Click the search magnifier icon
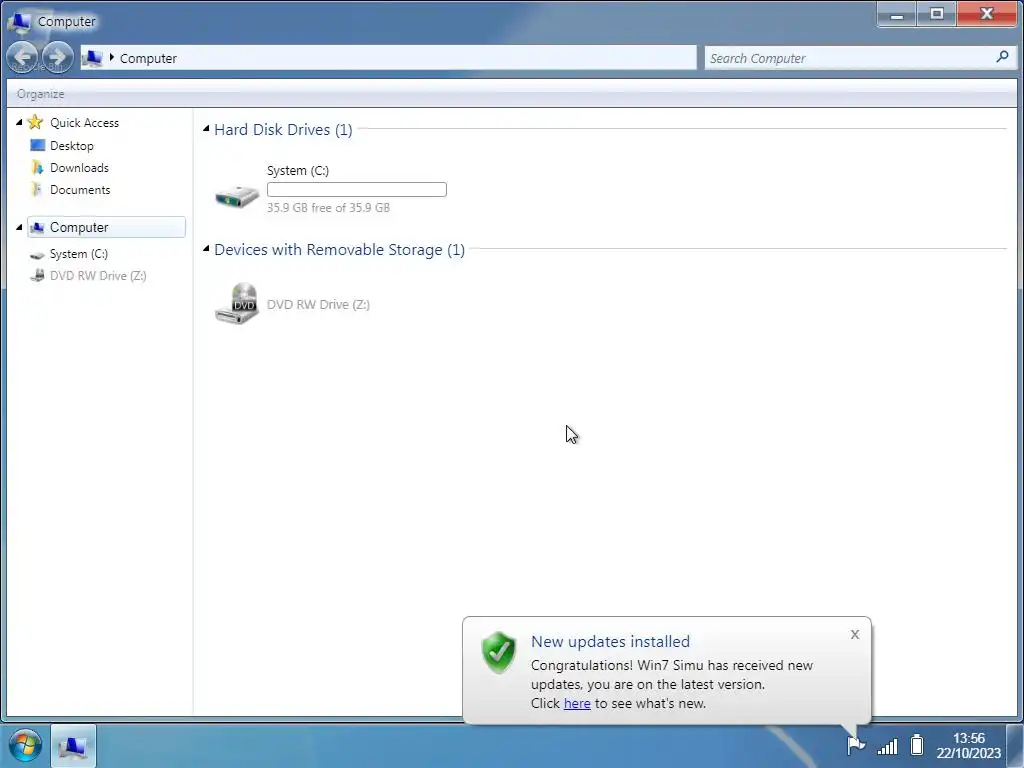This screenshot has height=768, width=1024. tap(1002, 57)
